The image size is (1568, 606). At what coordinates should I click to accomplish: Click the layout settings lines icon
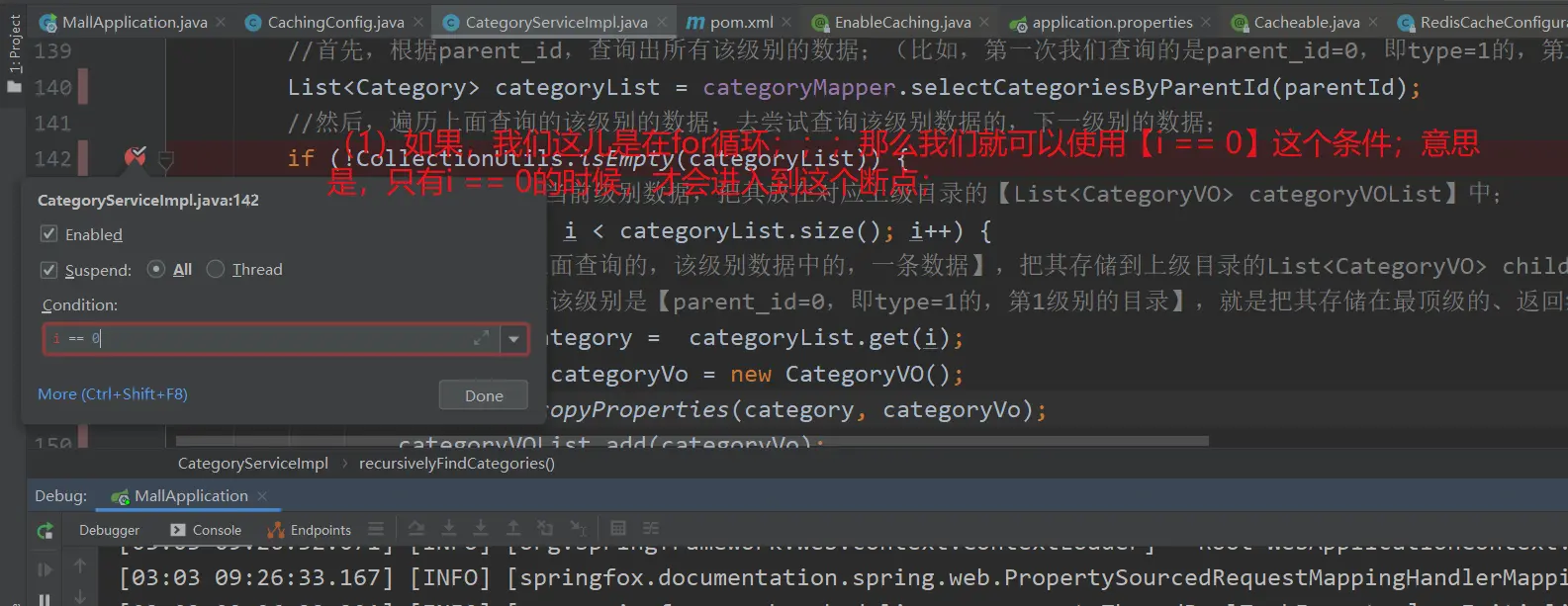(376, 529)
